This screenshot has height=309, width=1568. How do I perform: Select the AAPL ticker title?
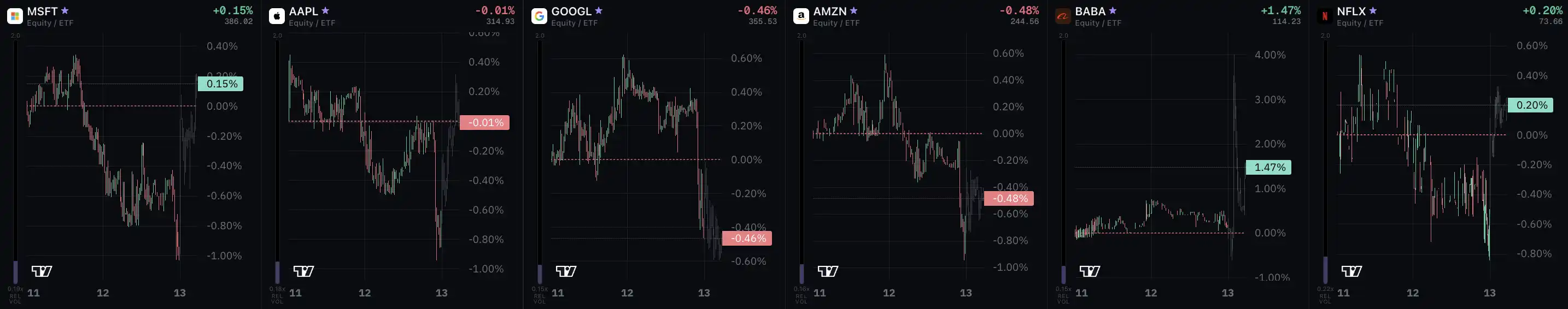pyautogui.click(x=303, y=11)
